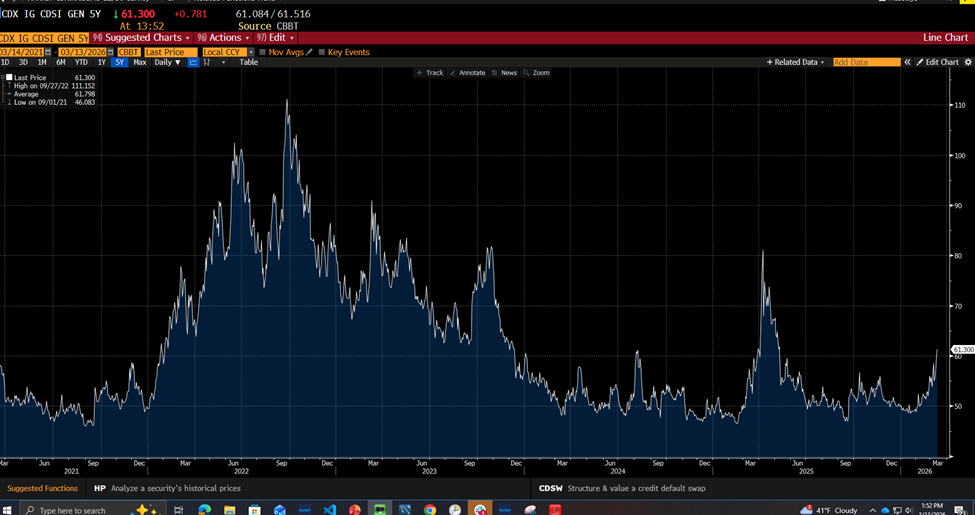The width and height of the screenshot is (975, 515).
Task: Open chart settings gear icon
Action: (x=968, y=62)
